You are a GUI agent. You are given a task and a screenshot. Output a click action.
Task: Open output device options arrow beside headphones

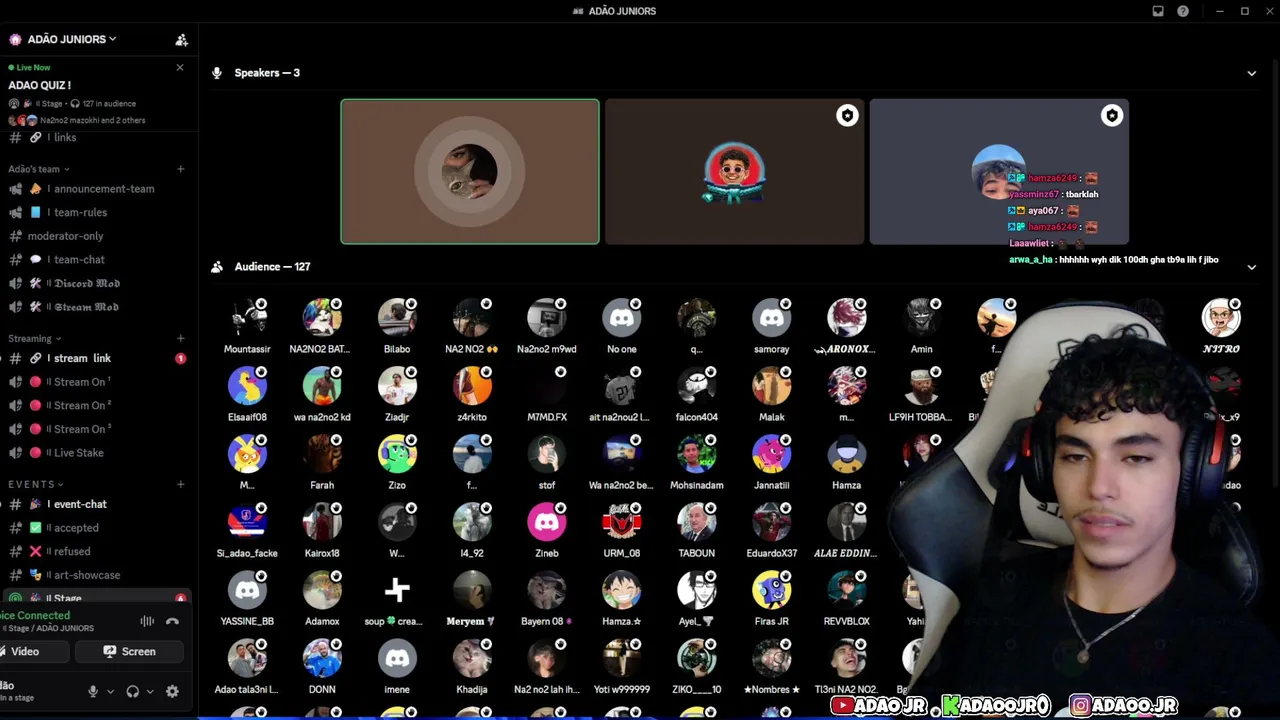point(150,691)
